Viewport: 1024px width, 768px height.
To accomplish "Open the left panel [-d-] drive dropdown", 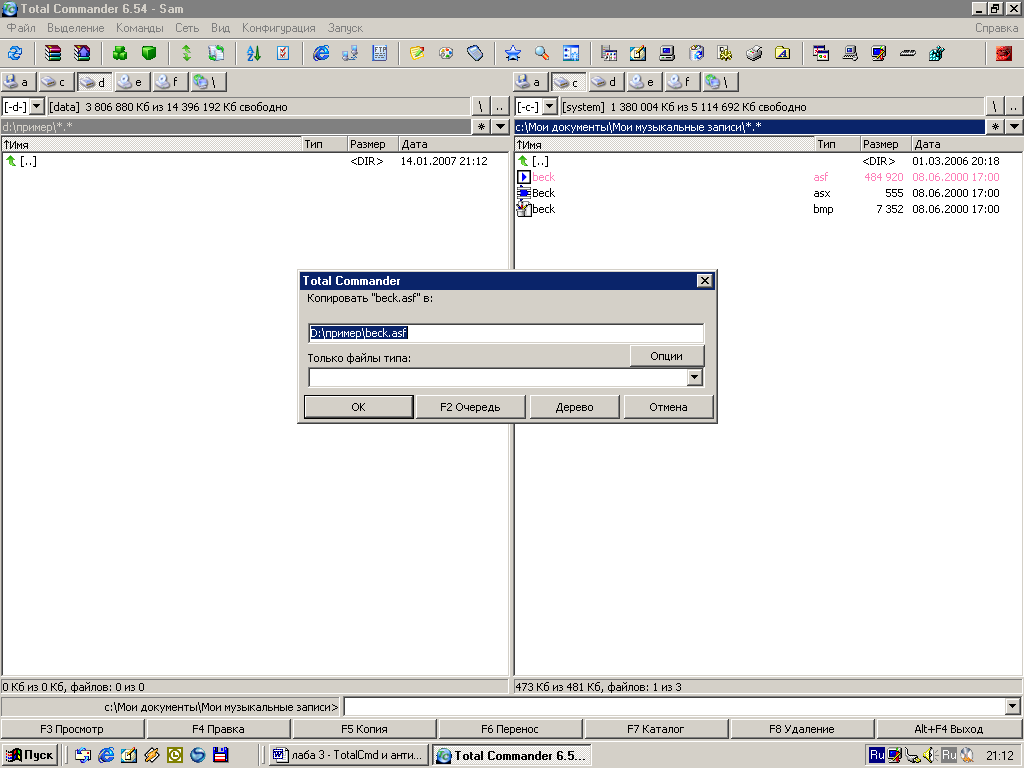I will [x=37, y=106].
